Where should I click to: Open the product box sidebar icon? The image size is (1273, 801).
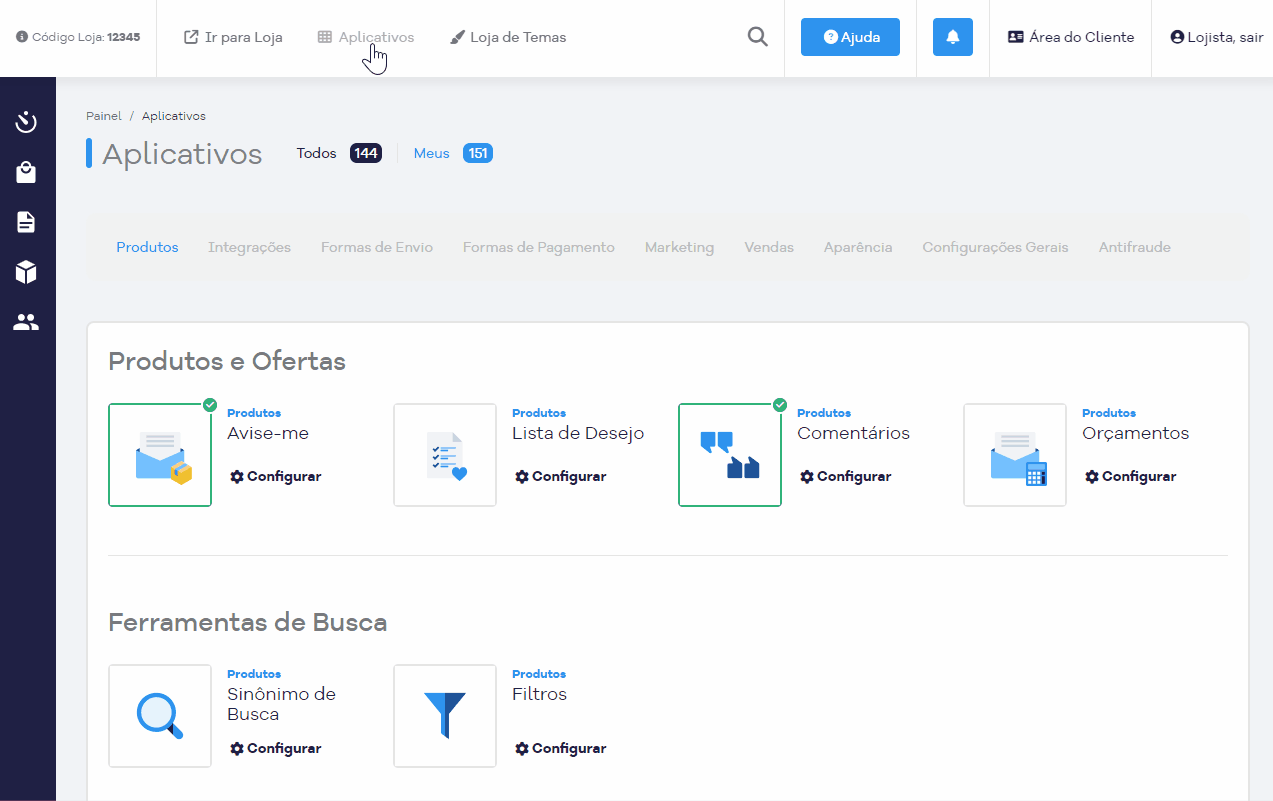(26, 272)
